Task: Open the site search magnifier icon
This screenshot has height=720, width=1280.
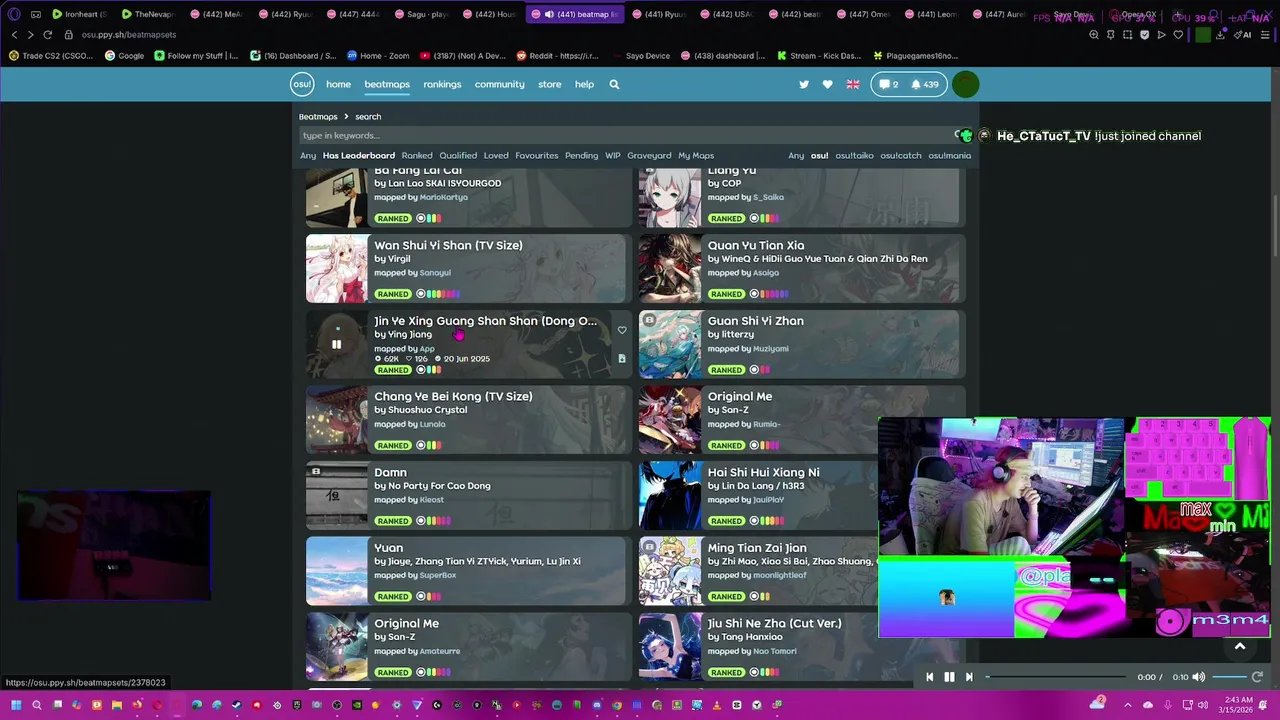Action: (614, 85)
